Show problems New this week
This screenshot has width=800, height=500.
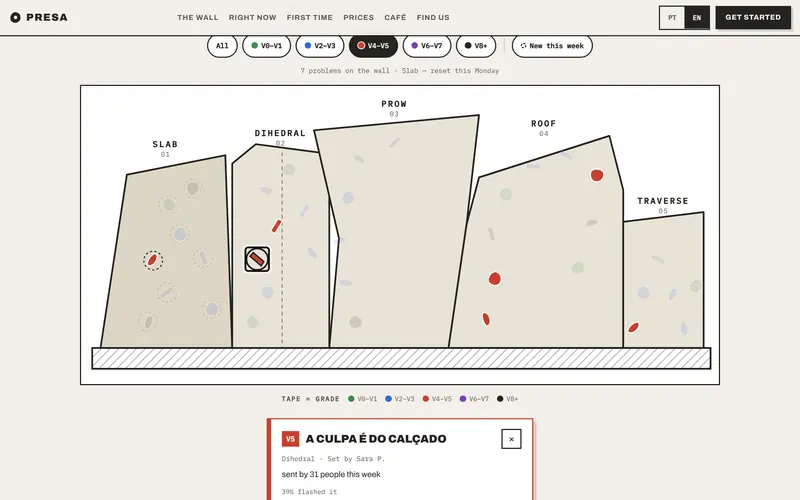coord(552,46)
